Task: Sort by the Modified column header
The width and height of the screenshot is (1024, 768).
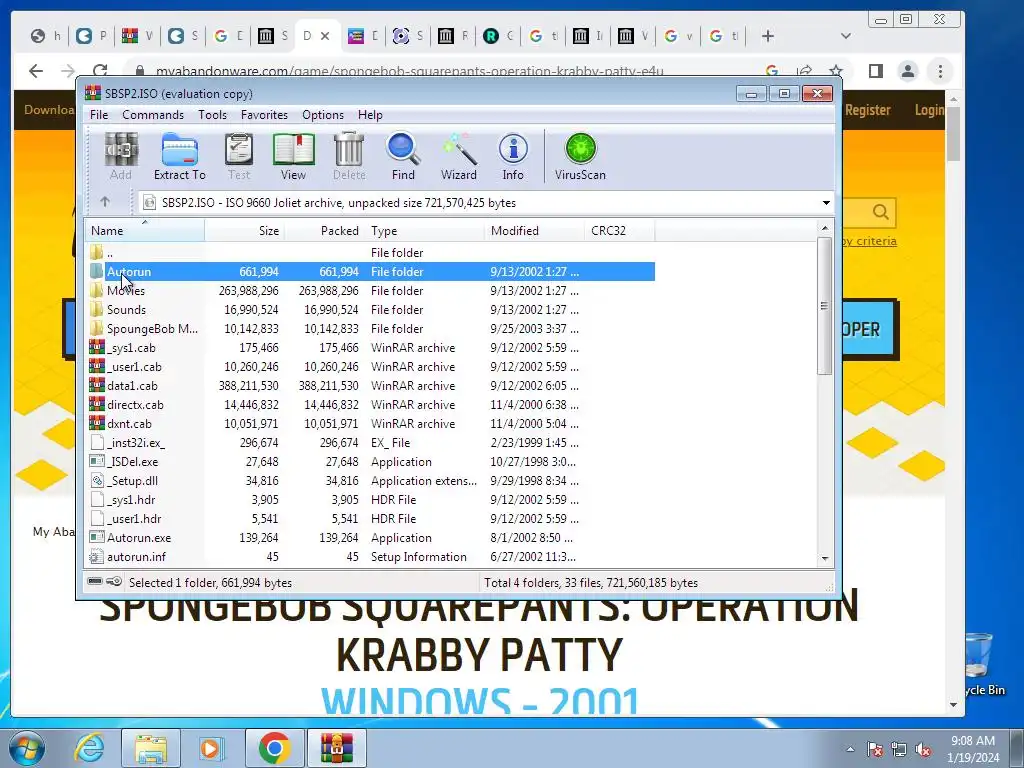Action: (x=534, y=231)
